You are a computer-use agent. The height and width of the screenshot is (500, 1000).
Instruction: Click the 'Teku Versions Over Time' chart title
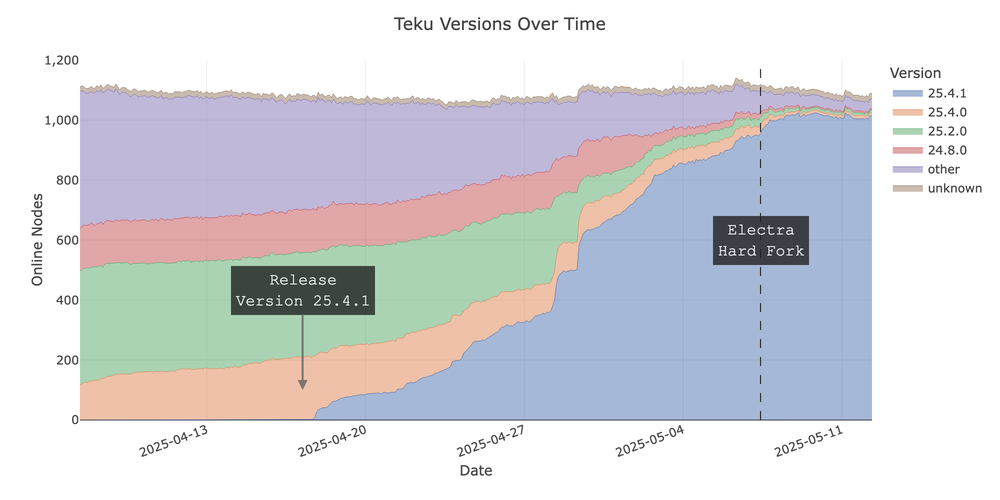pos(500,23)
